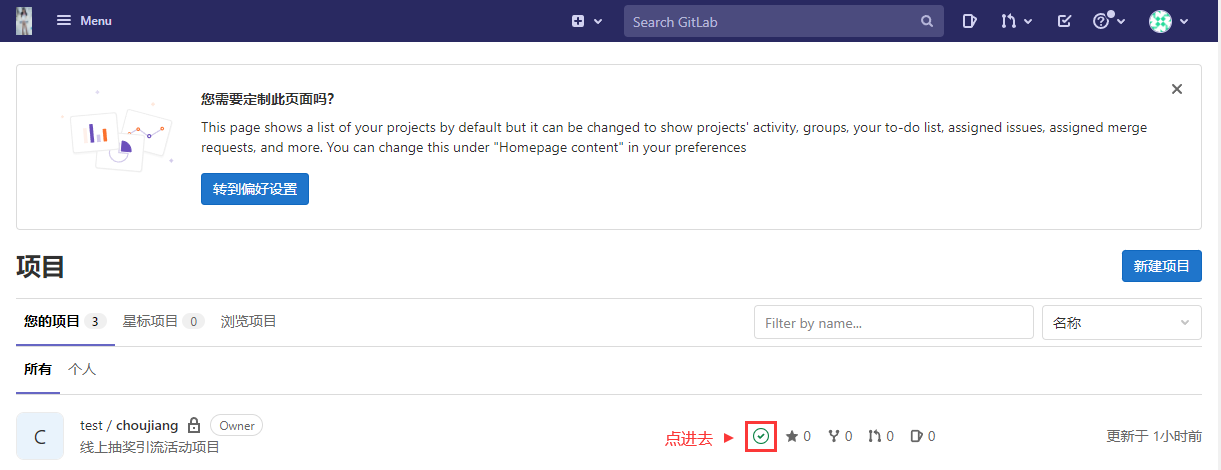Click the search magnifier icon
The width and height of the screenshot is (1221, 470).
tap(927, 21)
